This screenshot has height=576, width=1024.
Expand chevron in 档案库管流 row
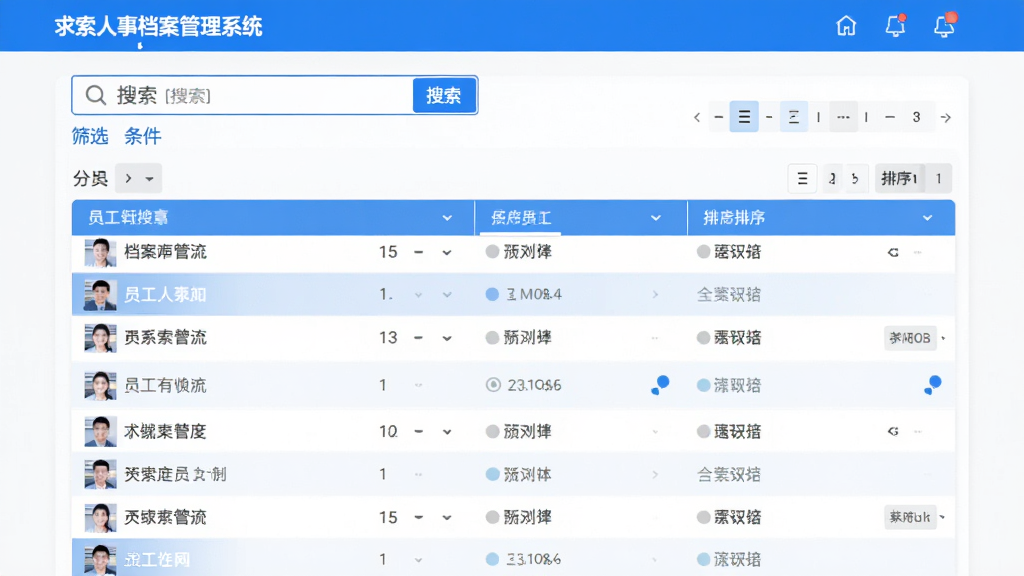coord(447,253)
